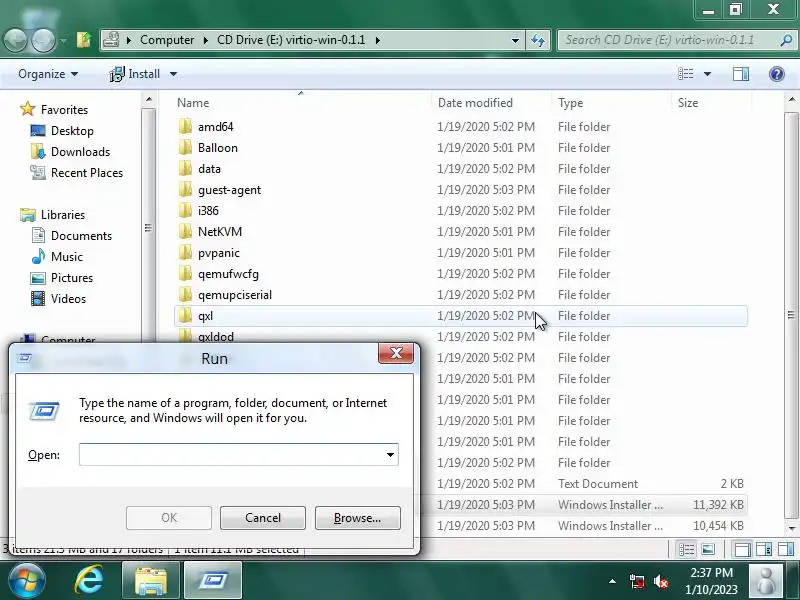Show hidden tray icons arrow
The width and height of the screenshot is (800, 600).
pos(612,581)
